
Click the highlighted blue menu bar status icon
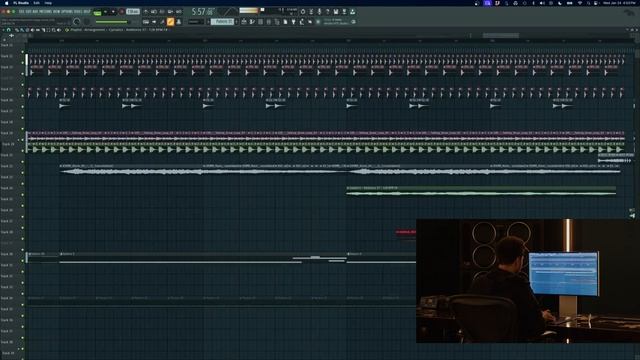coord(487,3)
